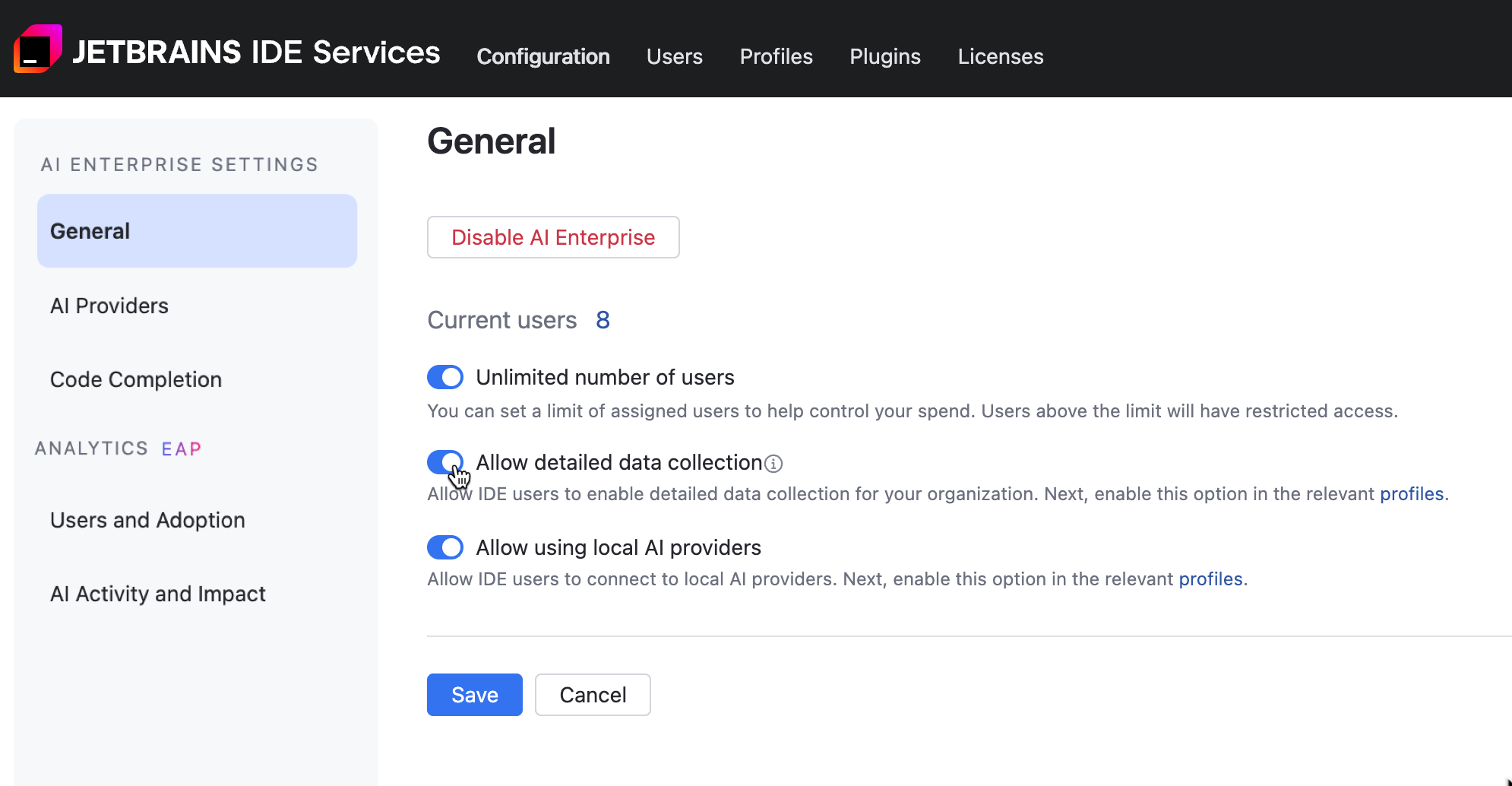Click the JetBrains IDE Services logo
The image size is (1512, 786).
click(x=228, y=52)
